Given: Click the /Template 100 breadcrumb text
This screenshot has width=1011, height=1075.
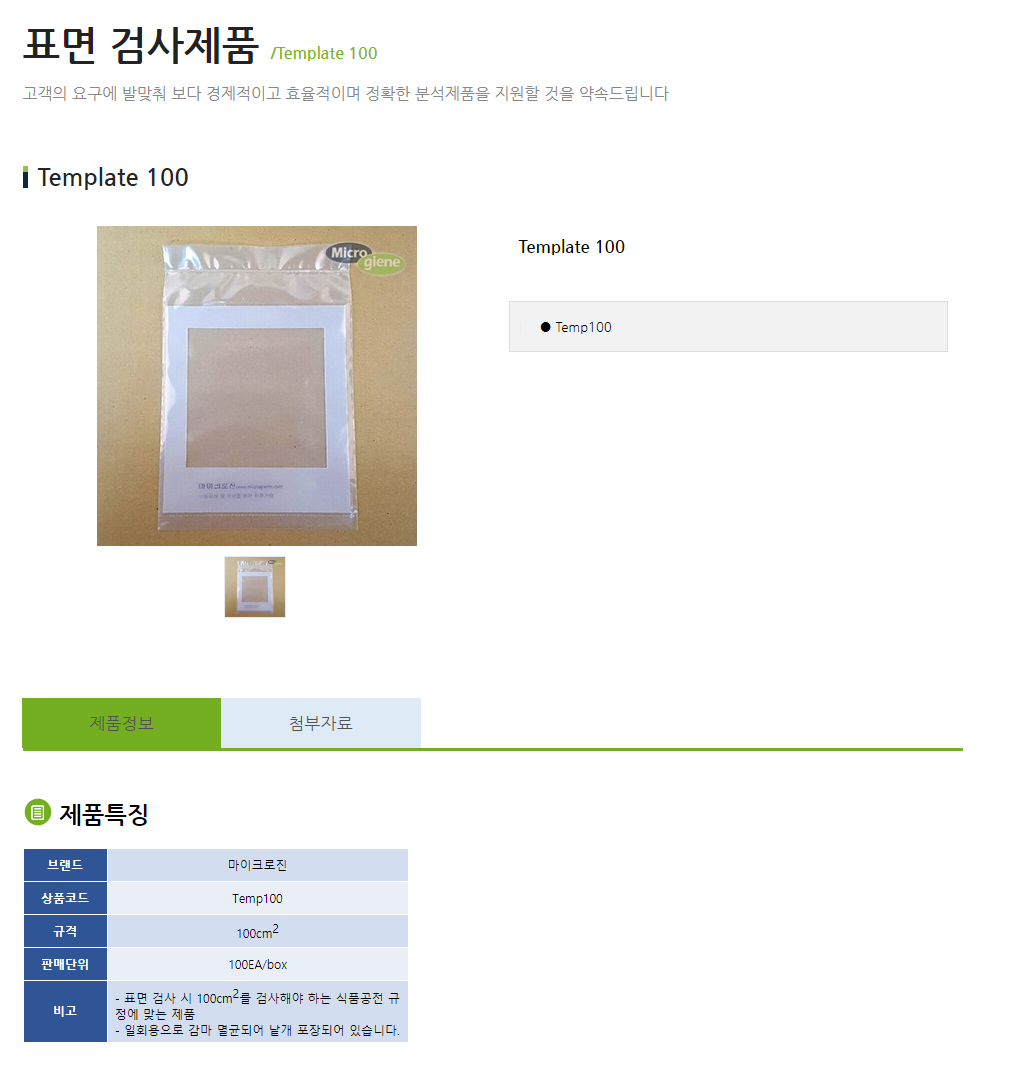Looking at the screenshot, I should pos(324,53).
